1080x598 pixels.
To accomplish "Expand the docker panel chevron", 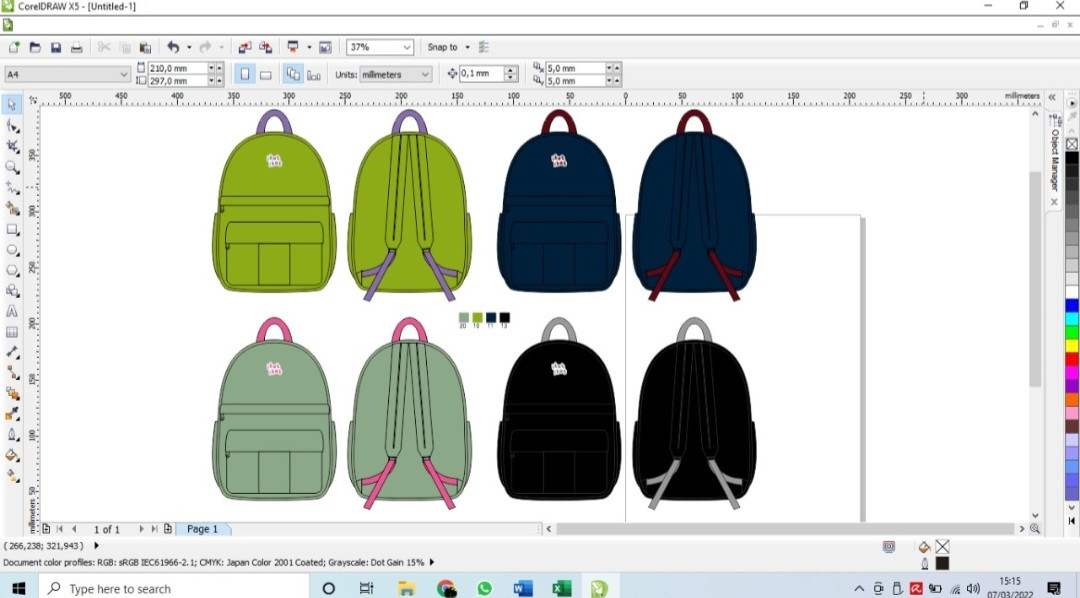I will click(x=1052, y=97).
